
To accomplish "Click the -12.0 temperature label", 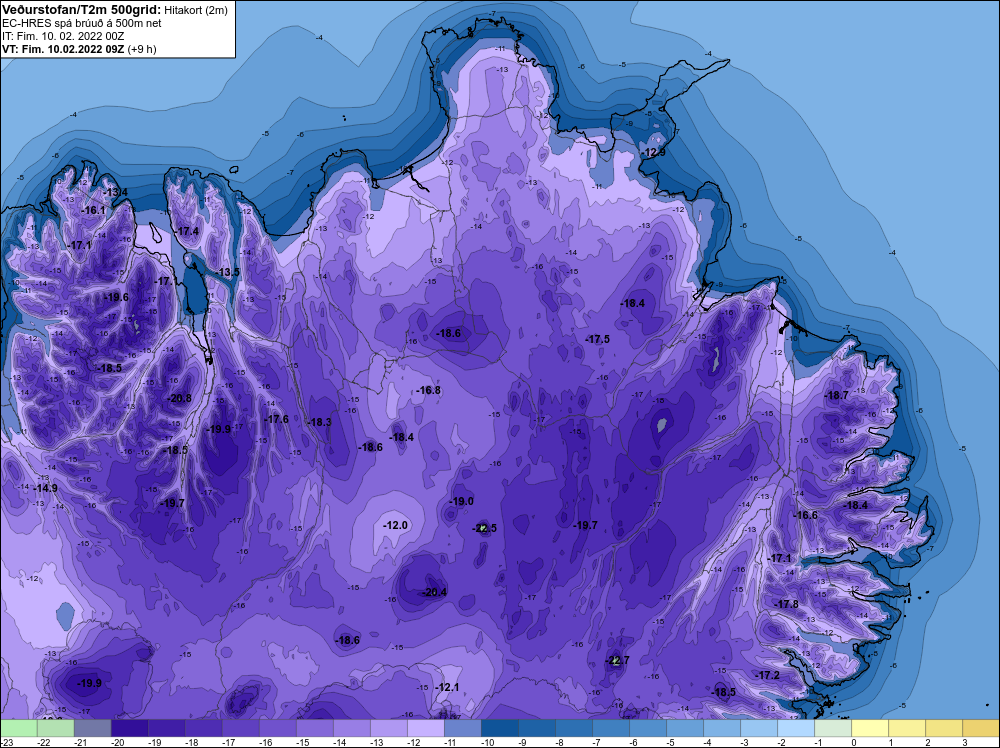I will pos(395,525).
